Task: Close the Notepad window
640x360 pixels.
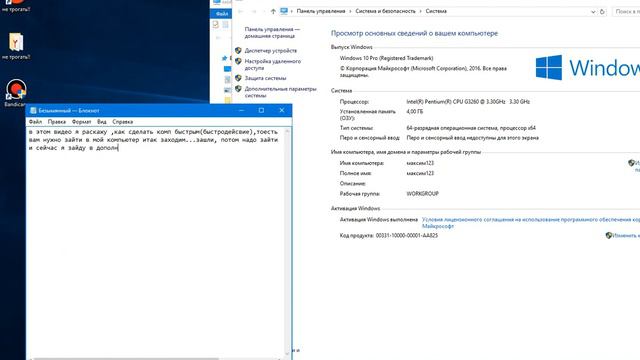Action: coord(282,111)
